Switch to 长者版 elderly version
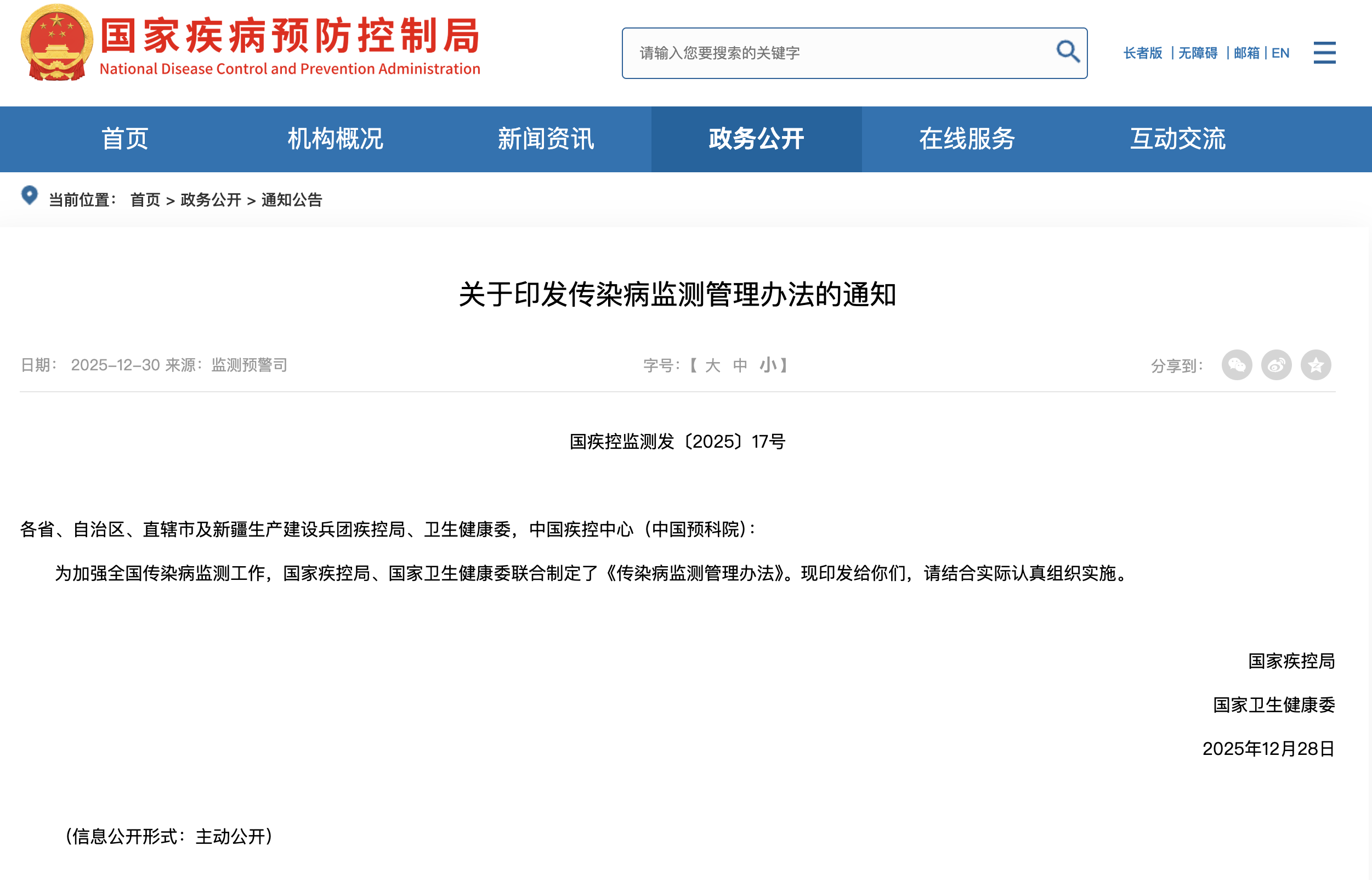The height and width of the screenshot is (880, 1372). click(x=1142, y=53)
